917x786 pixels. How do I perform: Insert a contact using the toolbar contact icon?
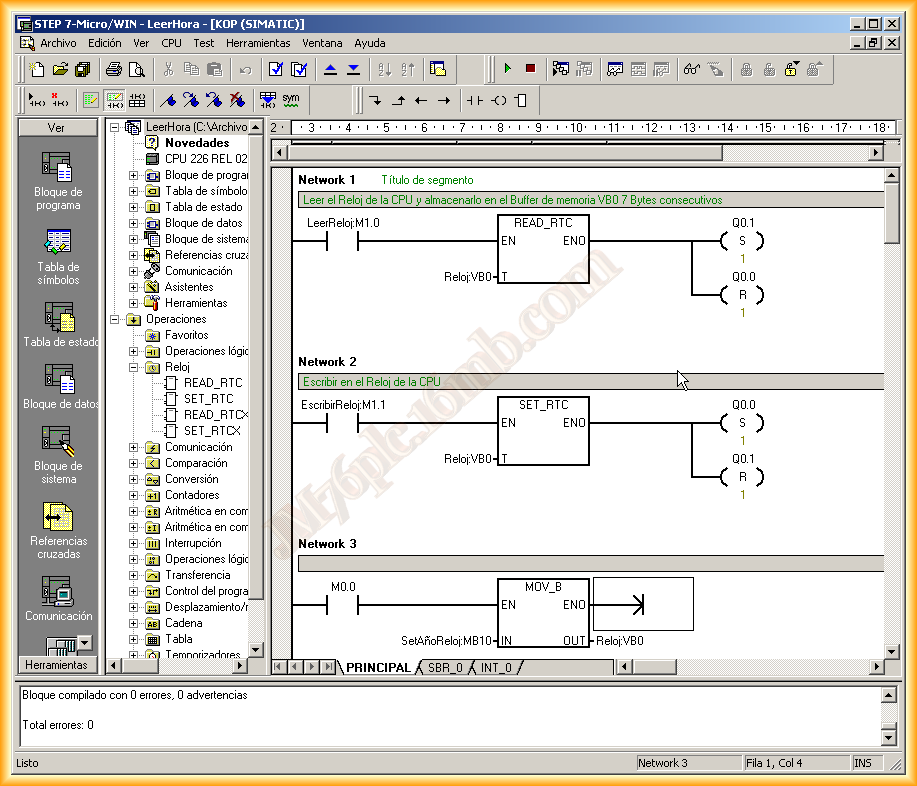(475, 100)
